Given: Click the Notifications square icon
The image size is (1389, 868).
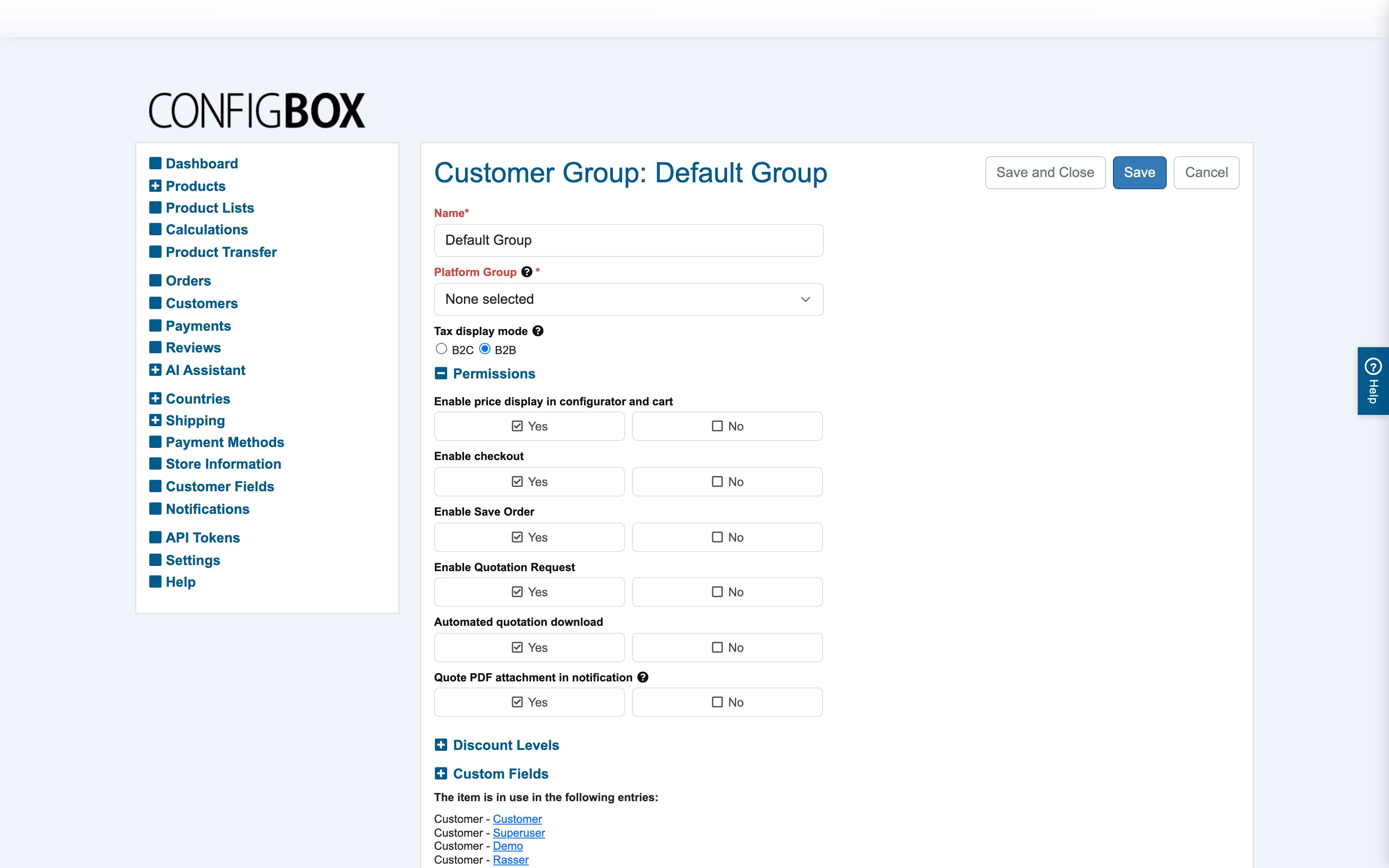Looking at the screenshot, I should [x=155, y=509].
